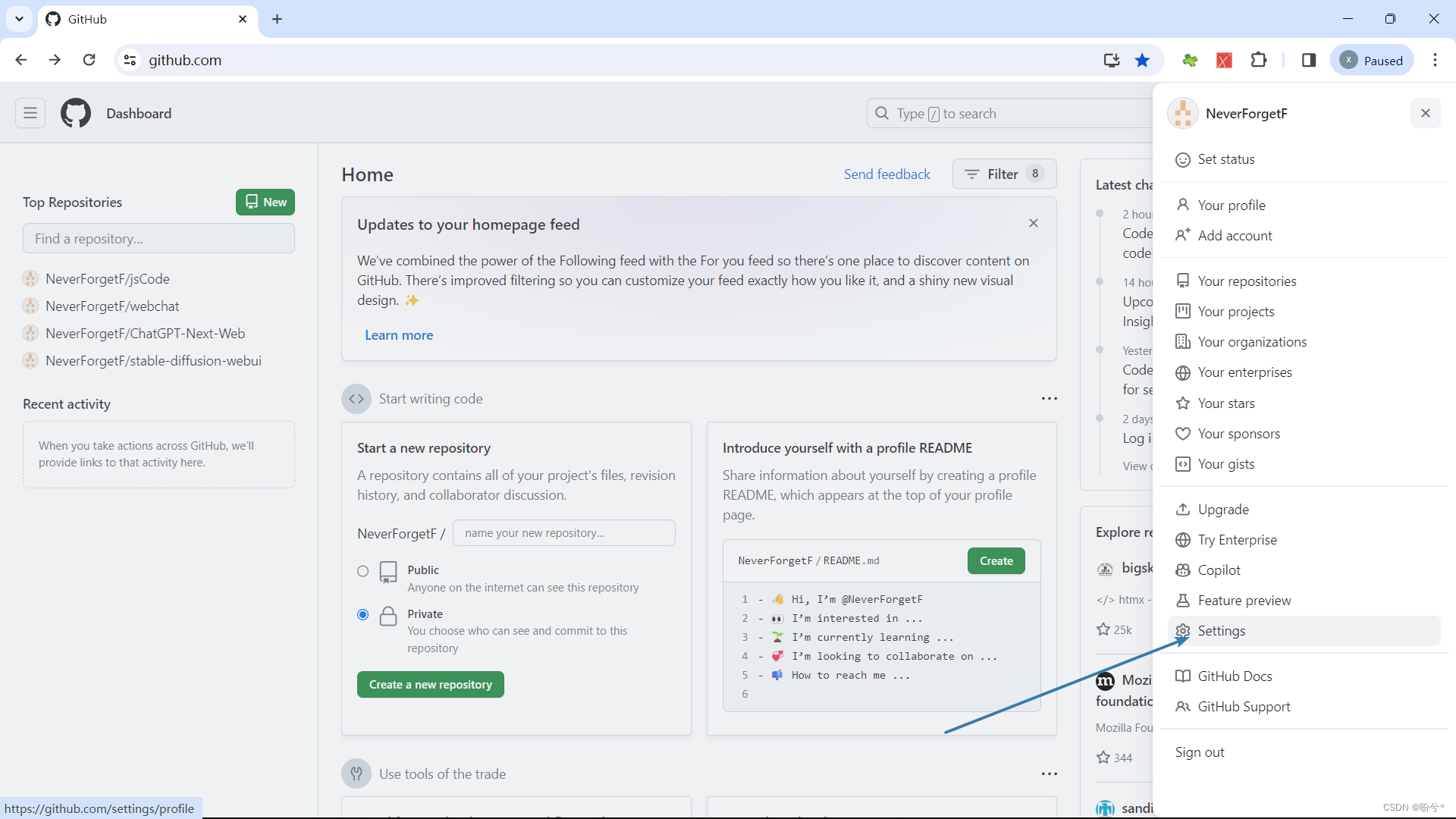Click the Paused profile button
The height and width of the screenshot is (819, 1456).
click(1372, 60)
